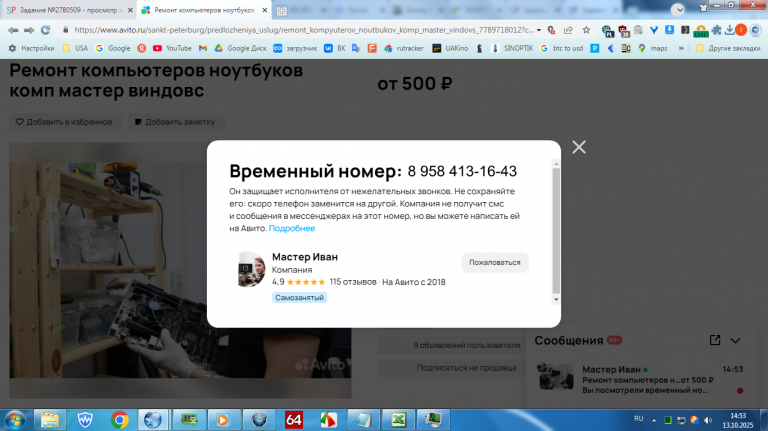Open the rutracker bookmark

click(404, 48)
